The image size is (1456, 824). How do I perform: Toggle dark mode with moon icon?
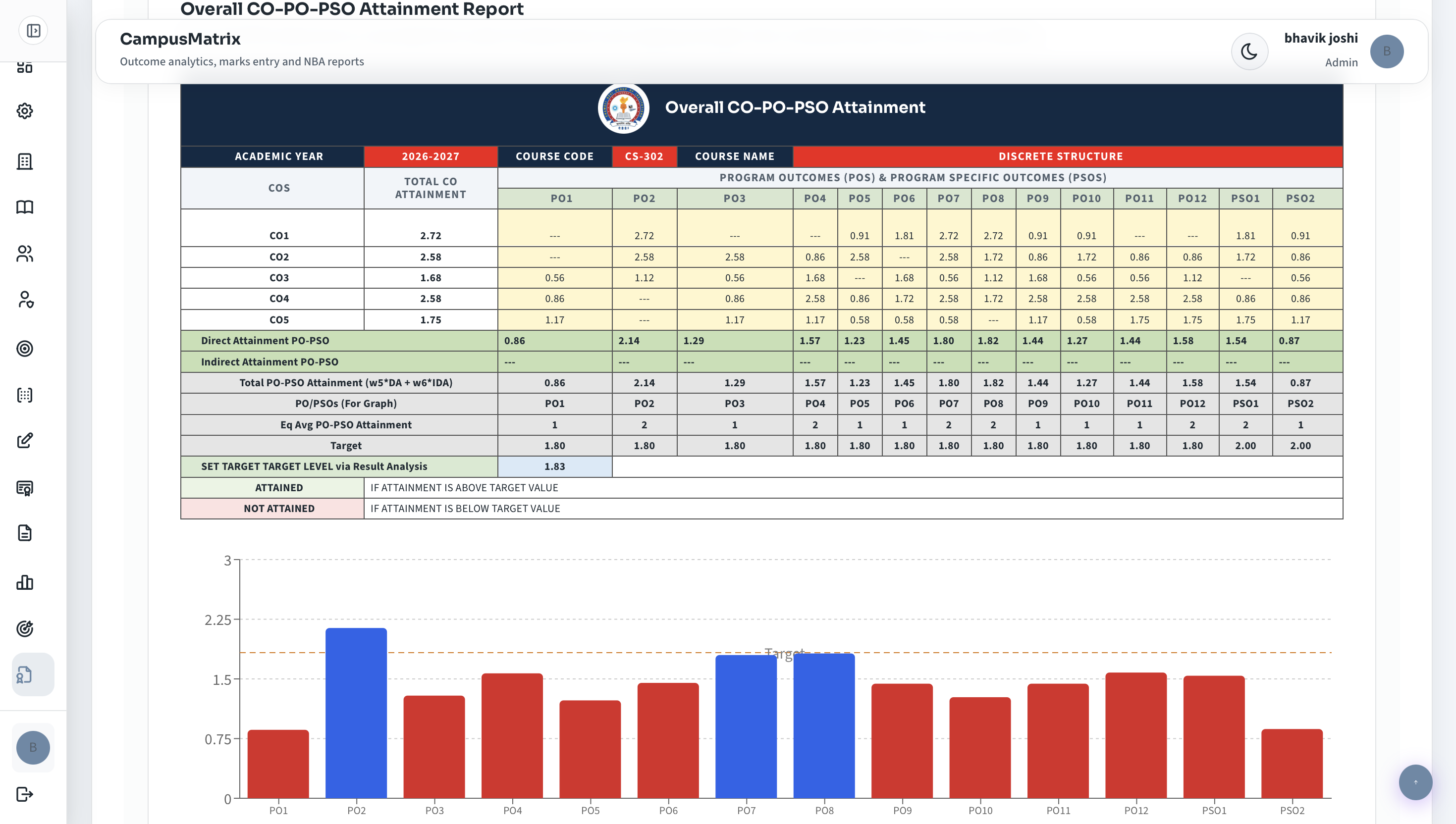coord(1249,51)
